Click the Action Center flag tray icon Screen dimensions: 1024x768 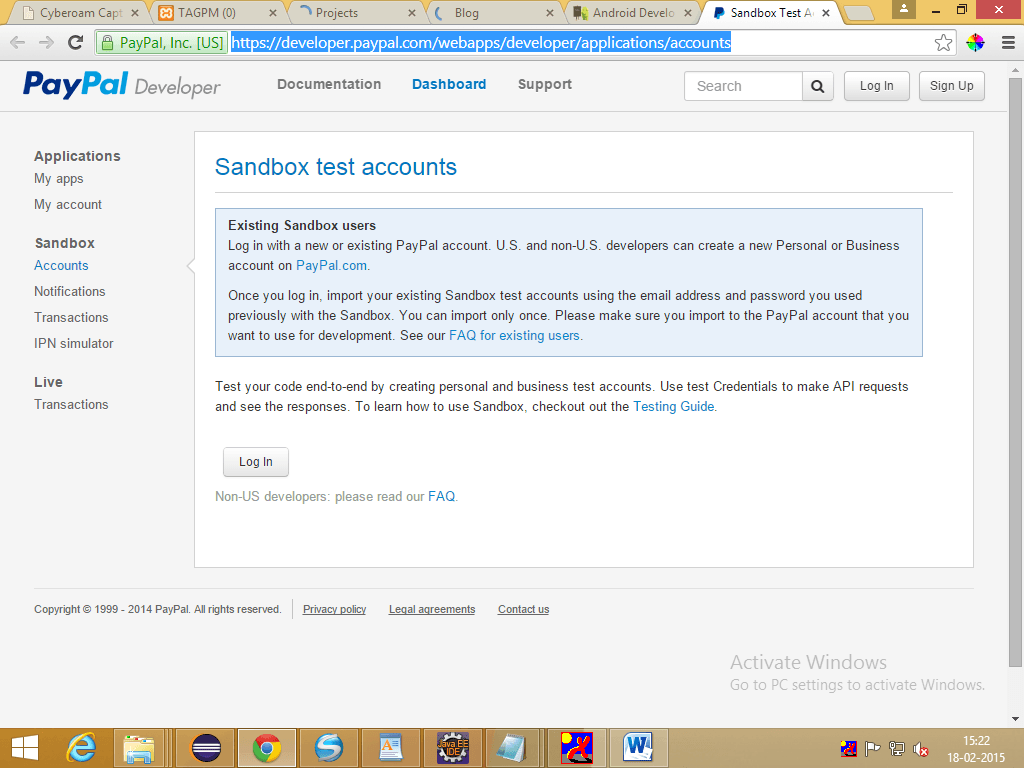pyautogui.click(x=872, y=749)
